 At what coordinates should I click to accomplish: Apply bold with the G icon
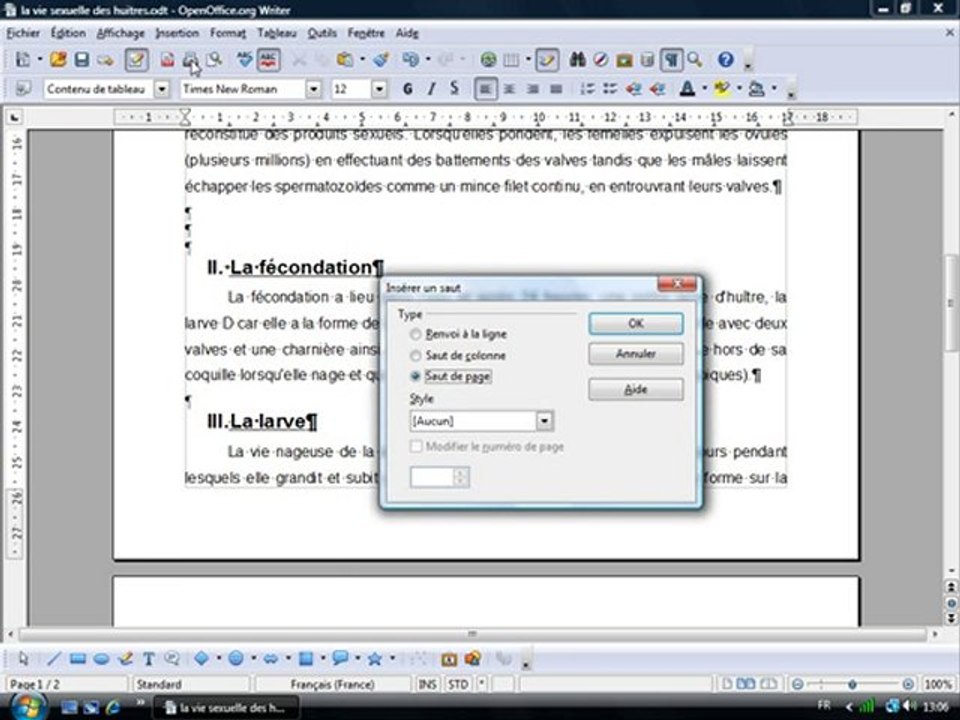(408, 89)
